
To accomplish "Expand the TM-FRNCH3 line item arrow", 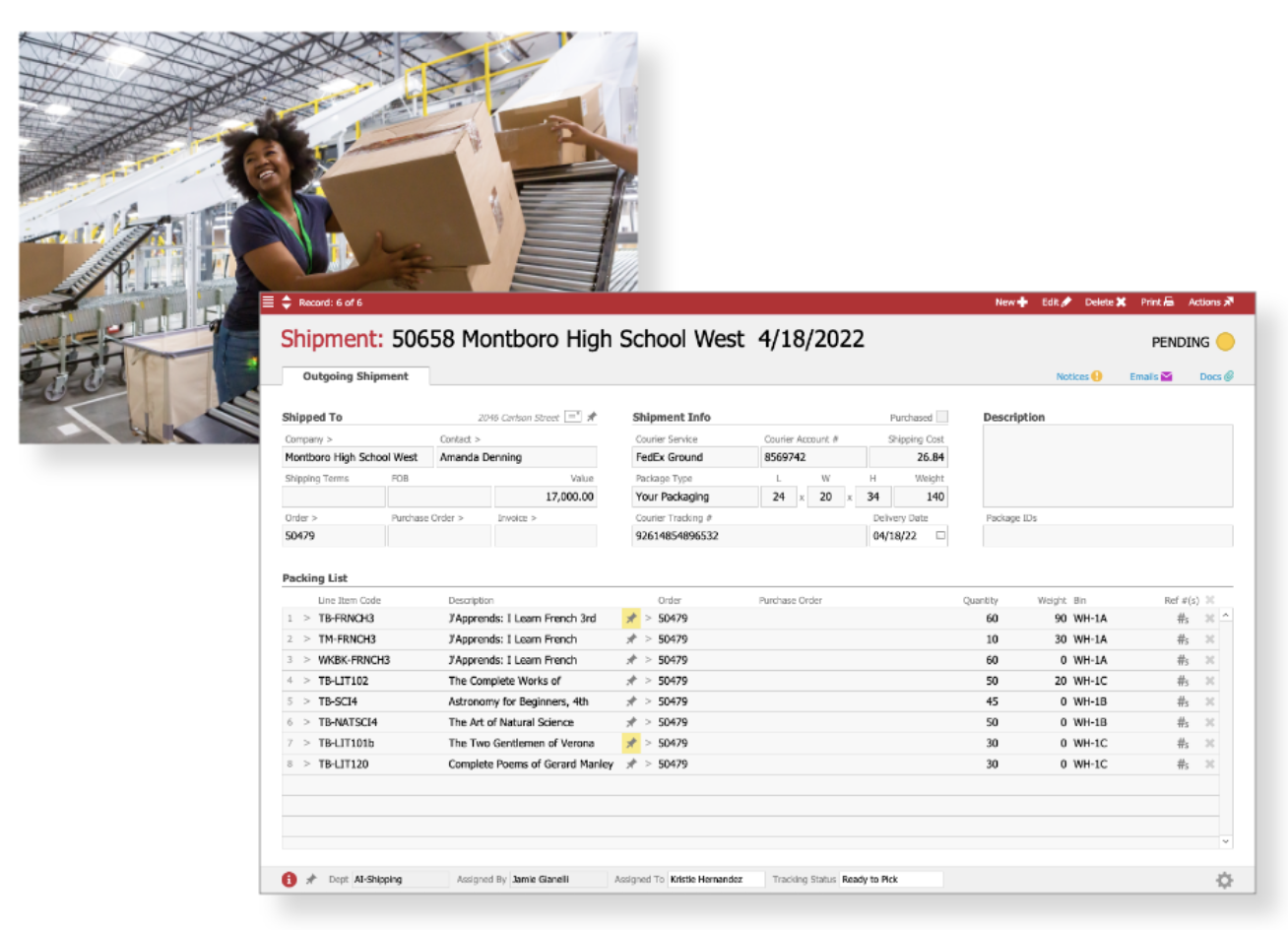I will point(306,639).
